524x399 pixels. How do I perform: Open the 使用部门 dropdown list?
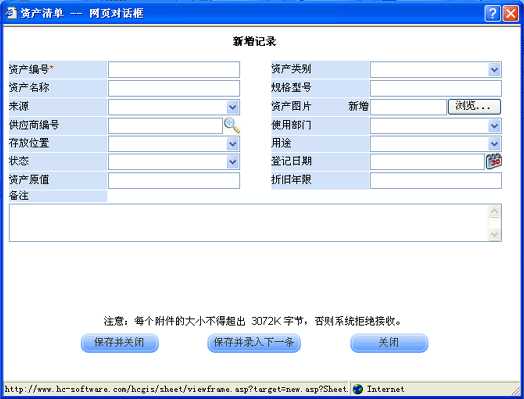click(494, 126)
